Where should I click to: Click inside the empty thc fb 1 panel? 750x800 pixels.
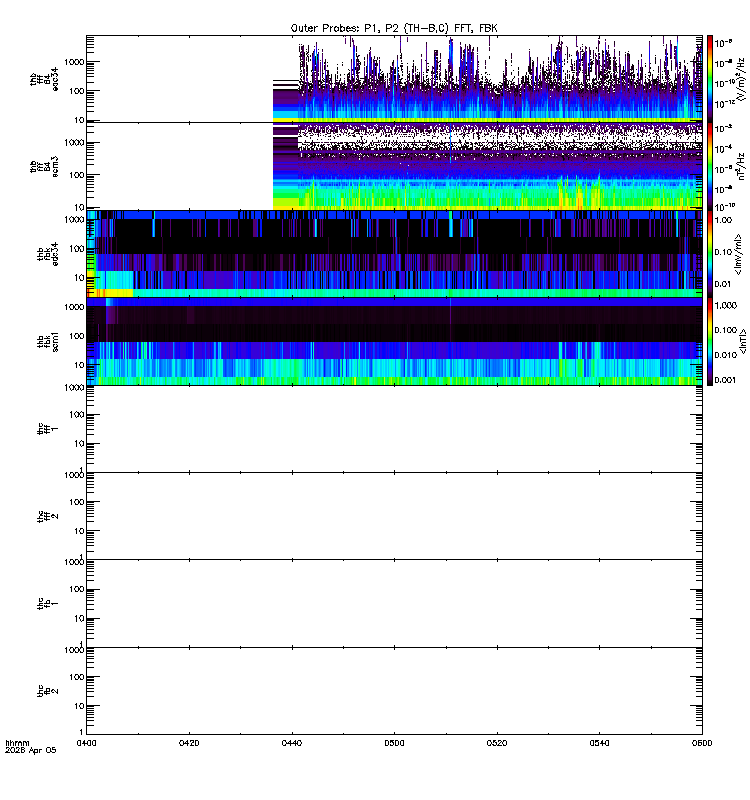click(394, 604)
